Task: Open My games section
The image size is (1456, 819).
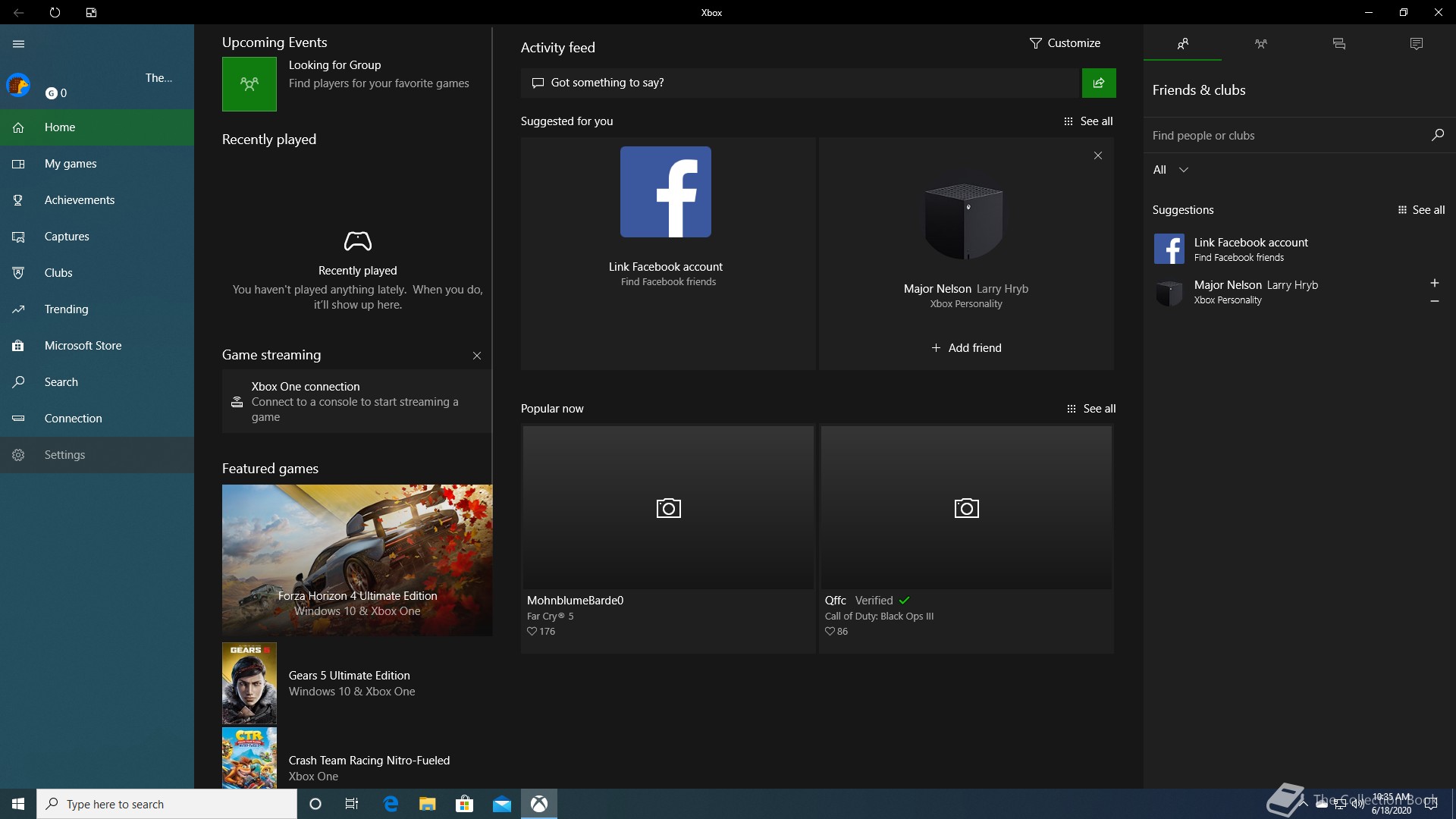Action: 97,164
